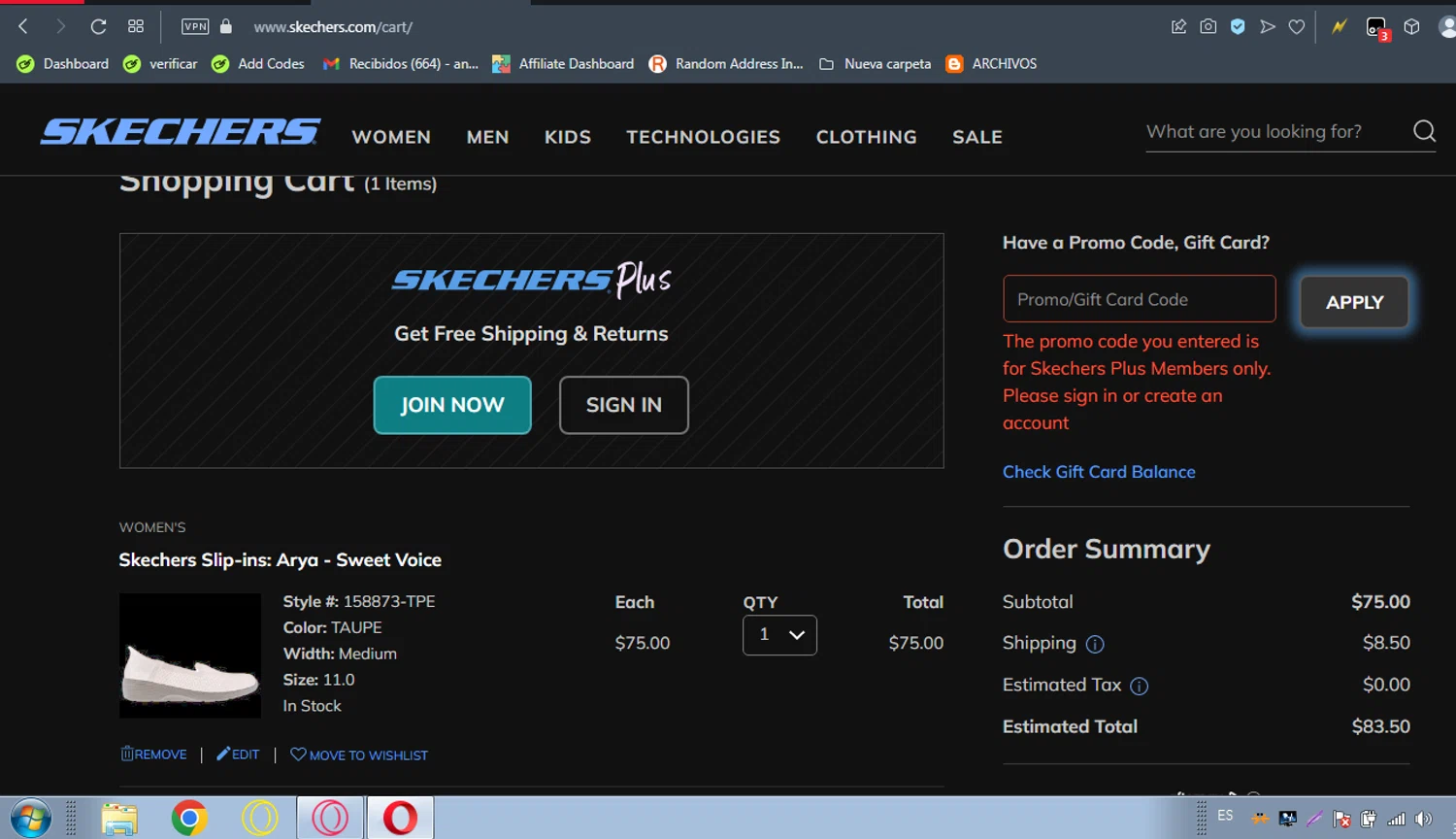
Task: Click EDIT item link
Action: pyautogui.click(x=238, y=755)
